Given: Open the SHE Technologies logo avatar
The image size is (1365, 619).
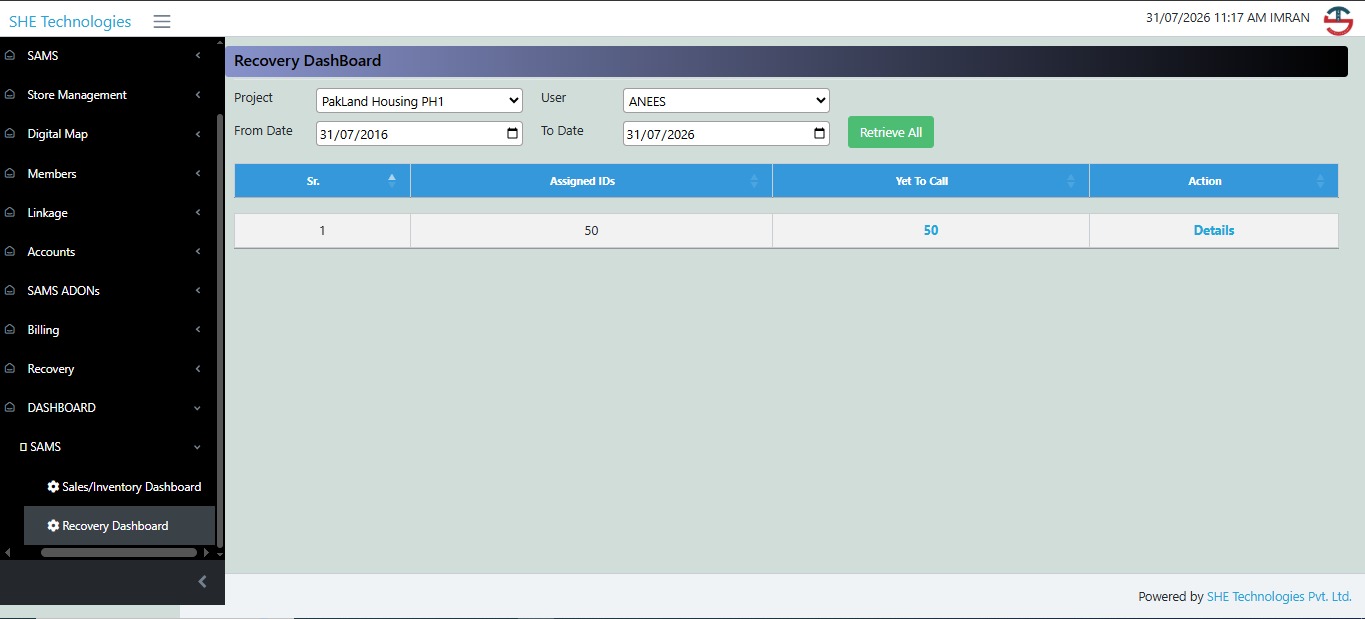Looking at the screenshot, I should [x=1338, y=20].
